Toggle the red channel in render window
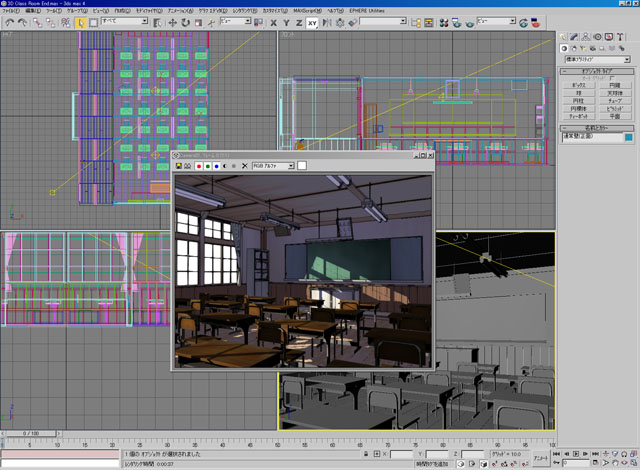The width and height of the screenshot is (640, 470). point(199,166)
